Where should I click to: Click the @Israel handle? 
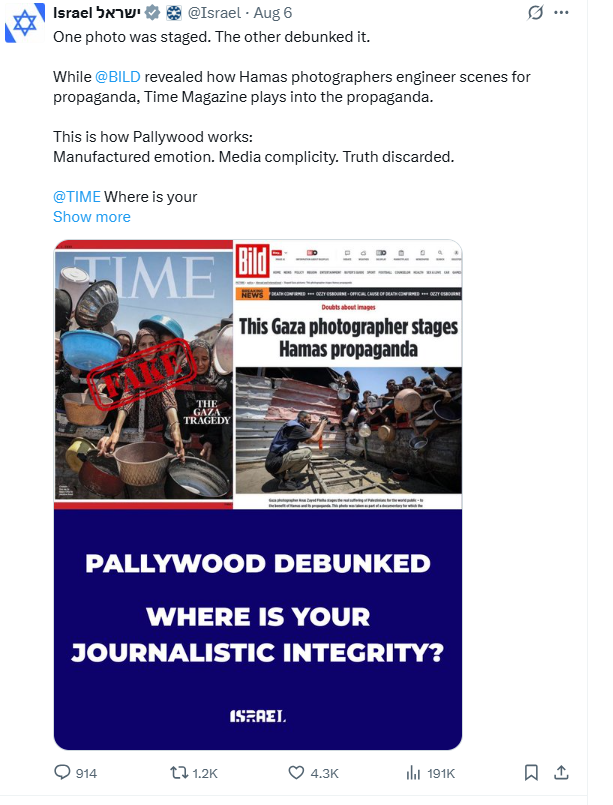214,12
